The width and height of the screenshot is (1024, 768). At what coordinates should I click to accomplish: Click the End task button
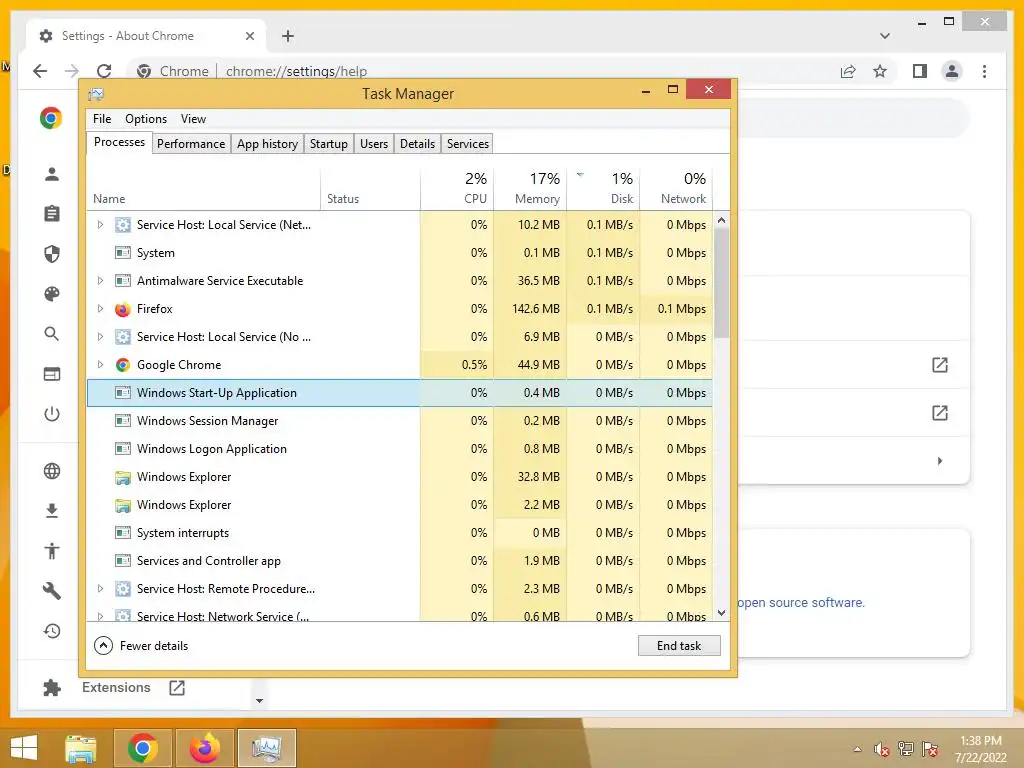679,646
